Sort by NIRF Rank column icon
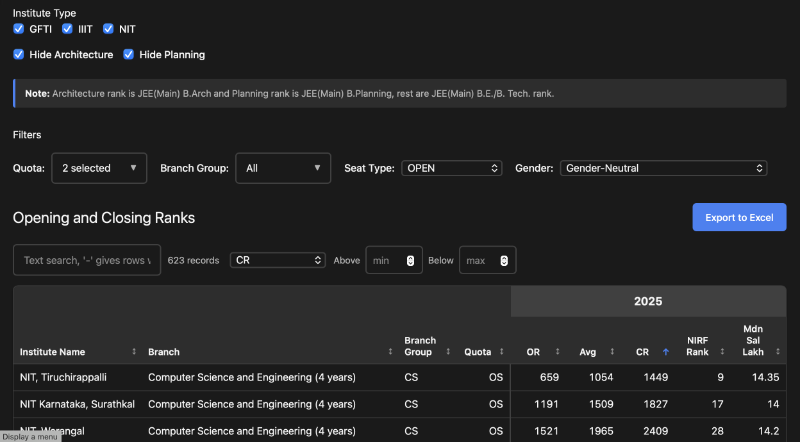 722,352
